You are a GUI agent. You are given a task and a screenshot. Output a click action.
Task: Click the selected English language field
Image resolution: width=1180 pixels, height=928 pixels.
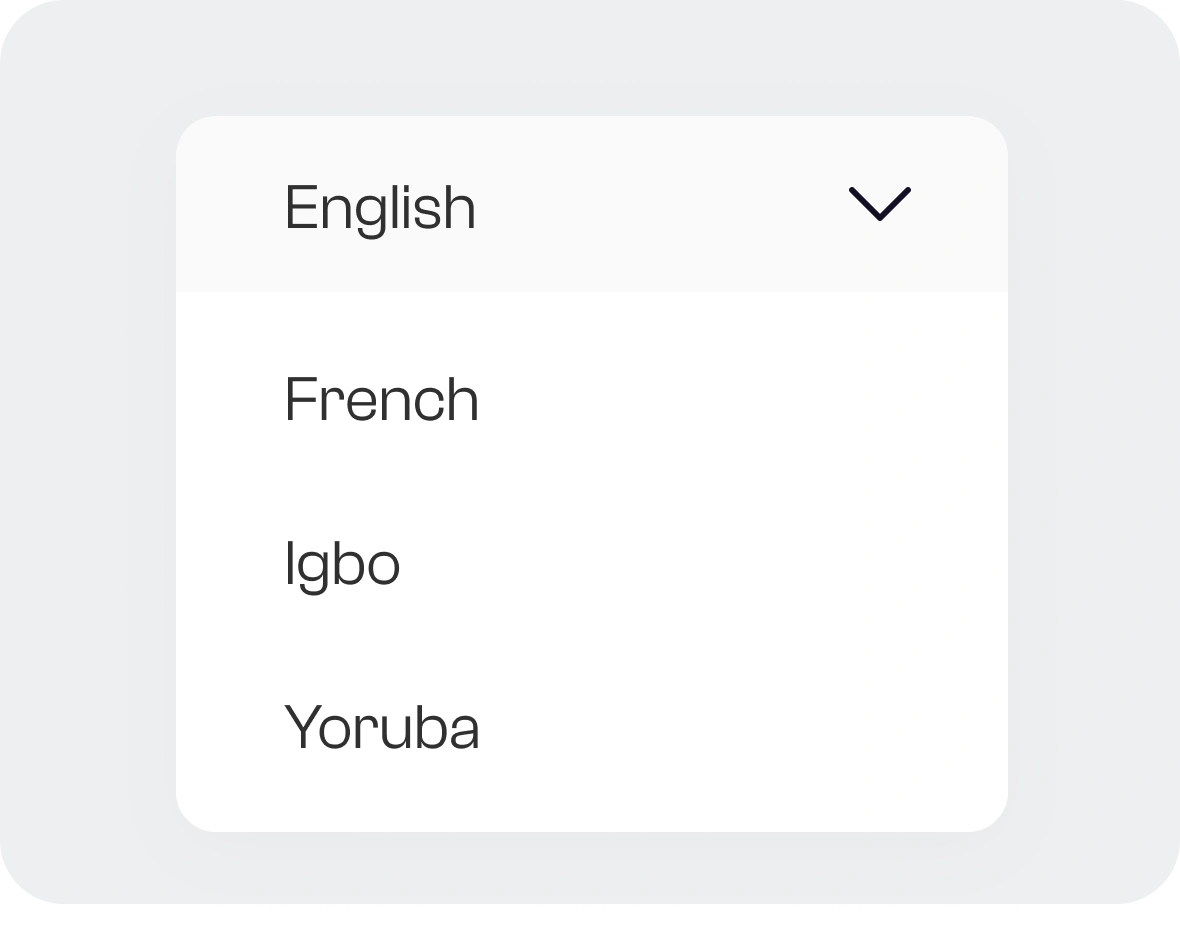point(590,205)
